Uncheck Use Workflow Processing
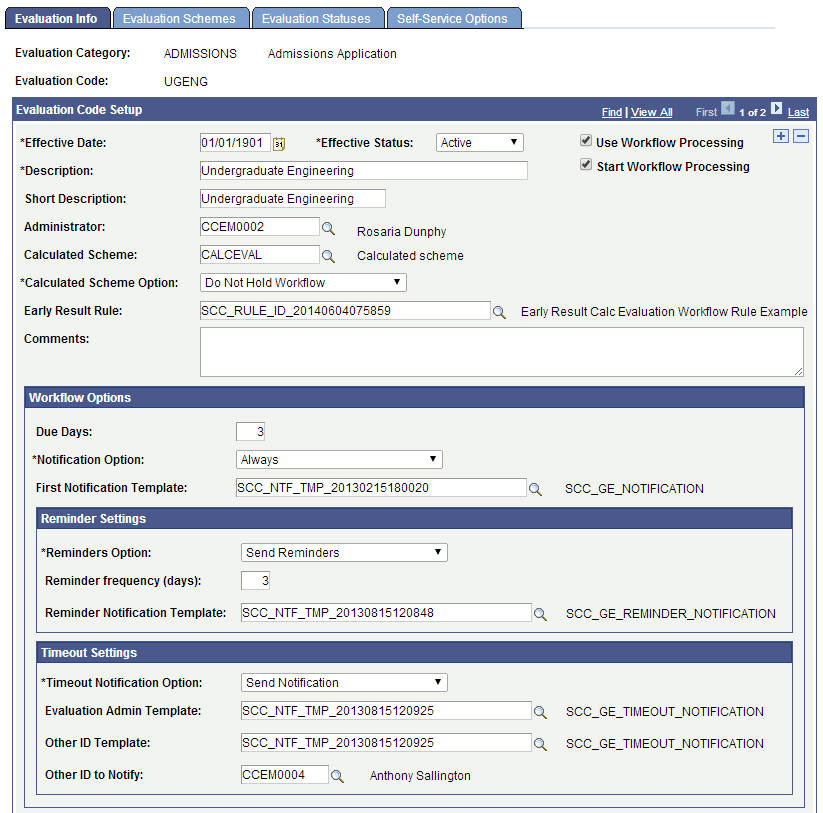Image resolution: width=823 pixels, height=813 pixels. coord(585,141)
